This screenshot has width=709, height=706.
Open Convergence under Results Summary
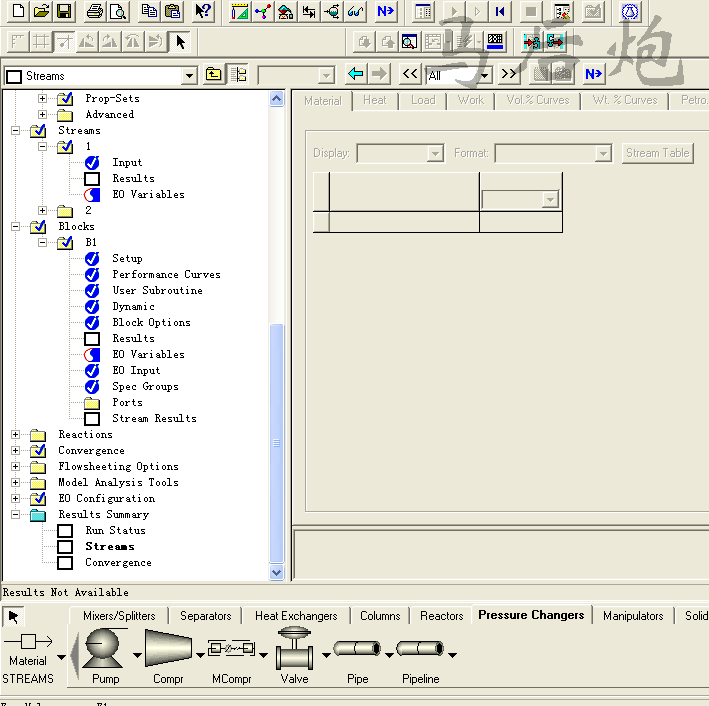coord(118,563)
